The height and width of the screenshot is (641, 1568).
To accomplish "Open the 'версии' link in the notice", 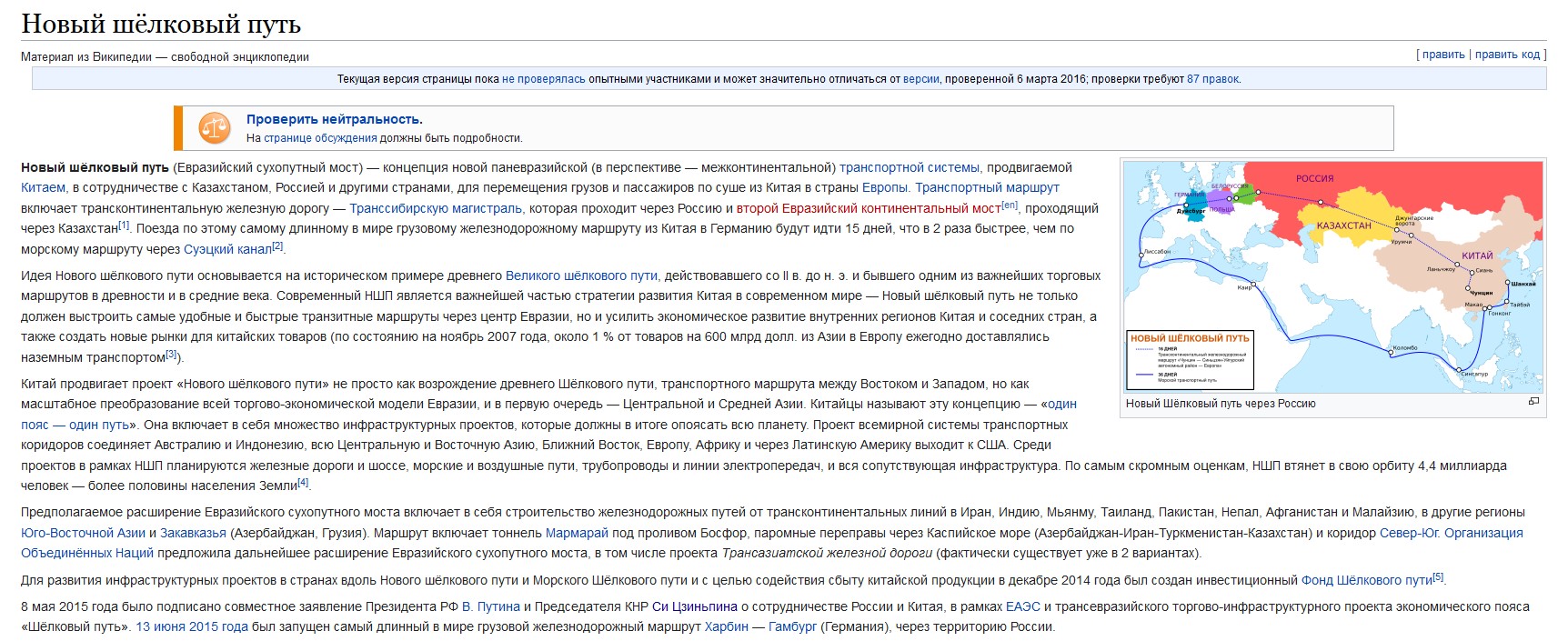I will click(920, 79).
